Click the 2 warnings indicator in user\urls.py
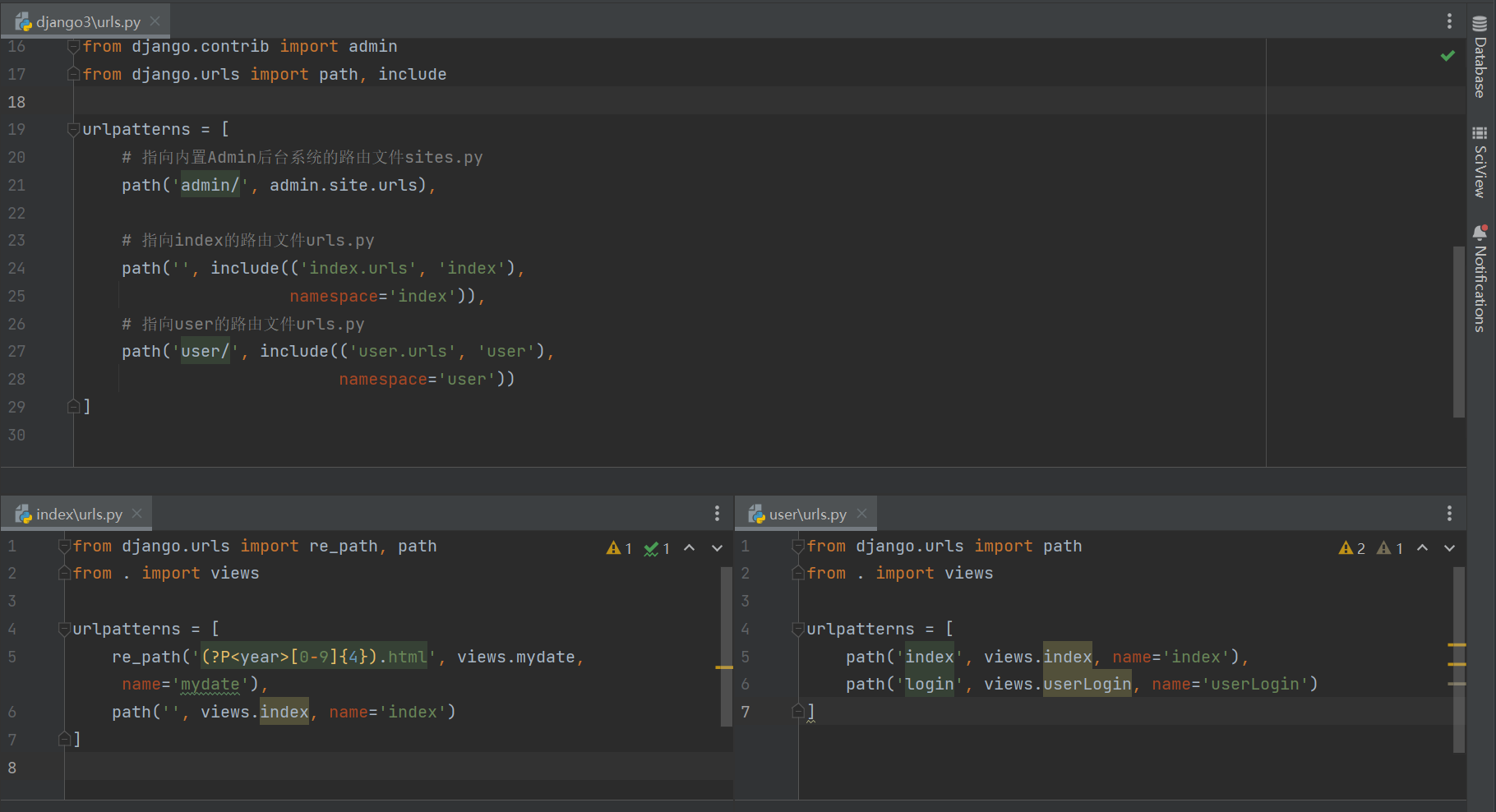1496x812 pixels. coord(1352,548)
